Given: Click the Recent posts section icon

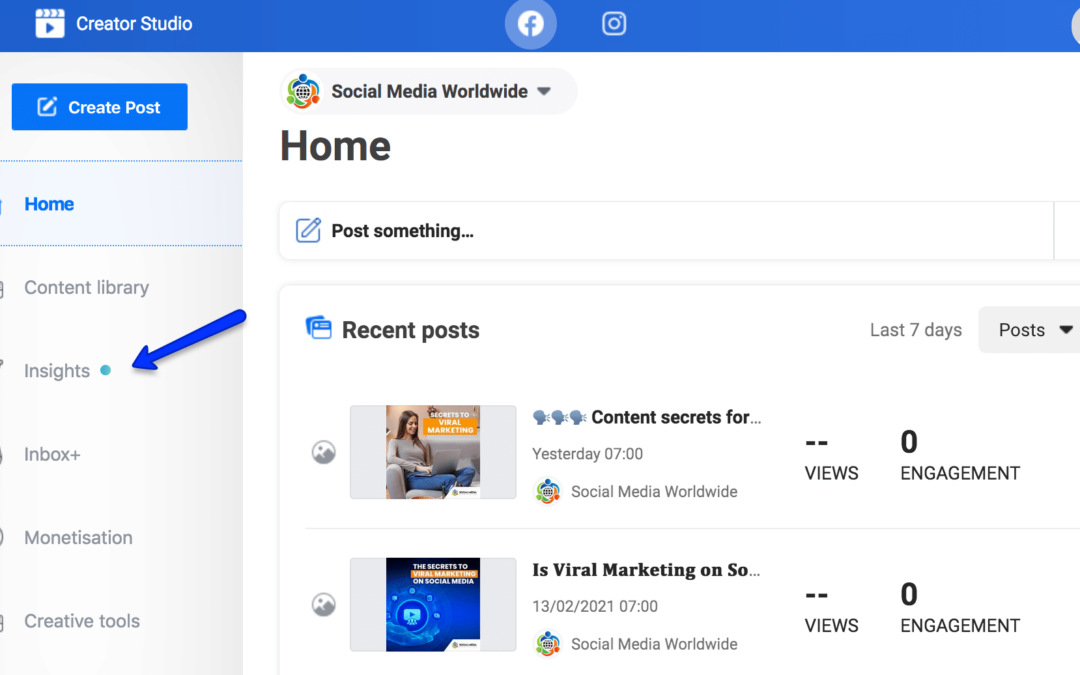Looking at the screenshot, I should click(318, 328).
